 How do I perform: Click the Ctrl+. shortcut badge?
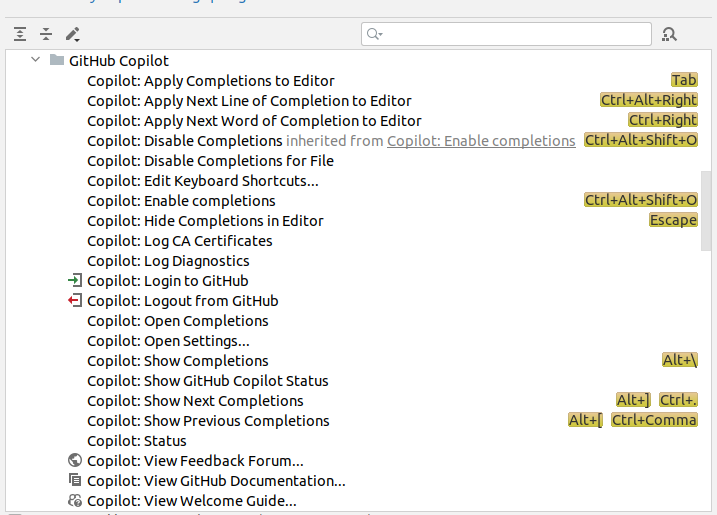point(678,400)
